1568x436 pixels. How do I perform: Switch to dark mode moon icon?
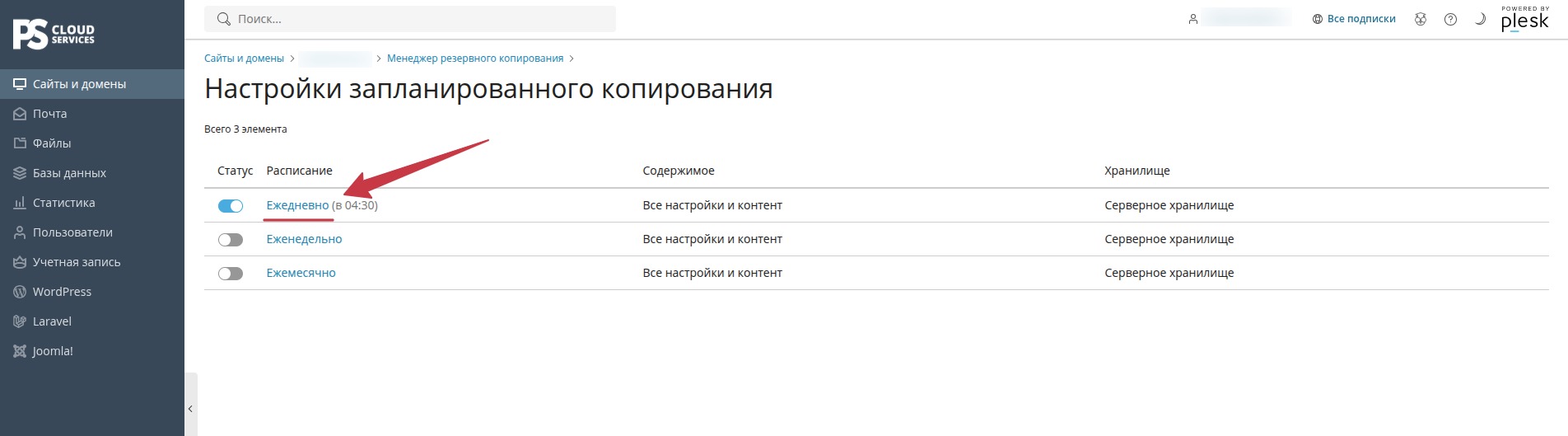point(1480,19)
